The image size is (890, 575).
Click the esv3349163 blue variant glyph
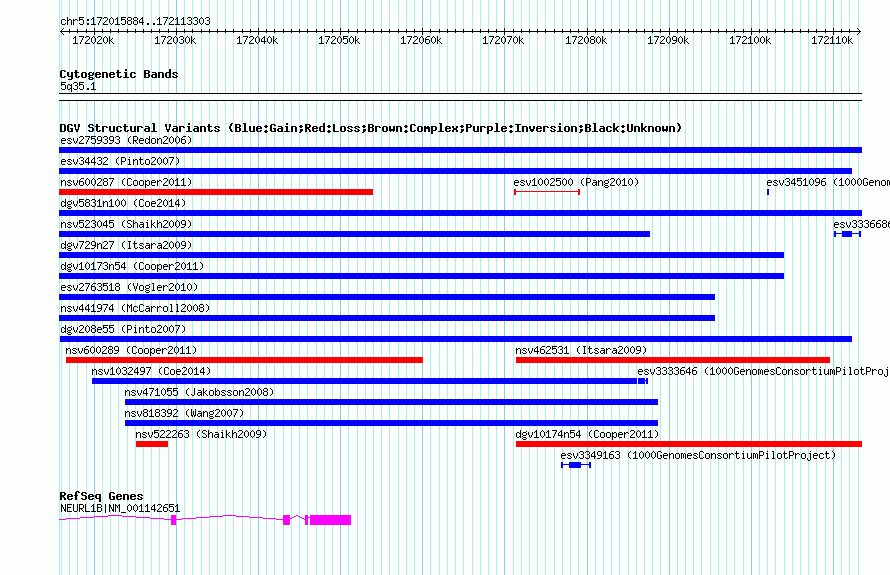coord(576,465)
